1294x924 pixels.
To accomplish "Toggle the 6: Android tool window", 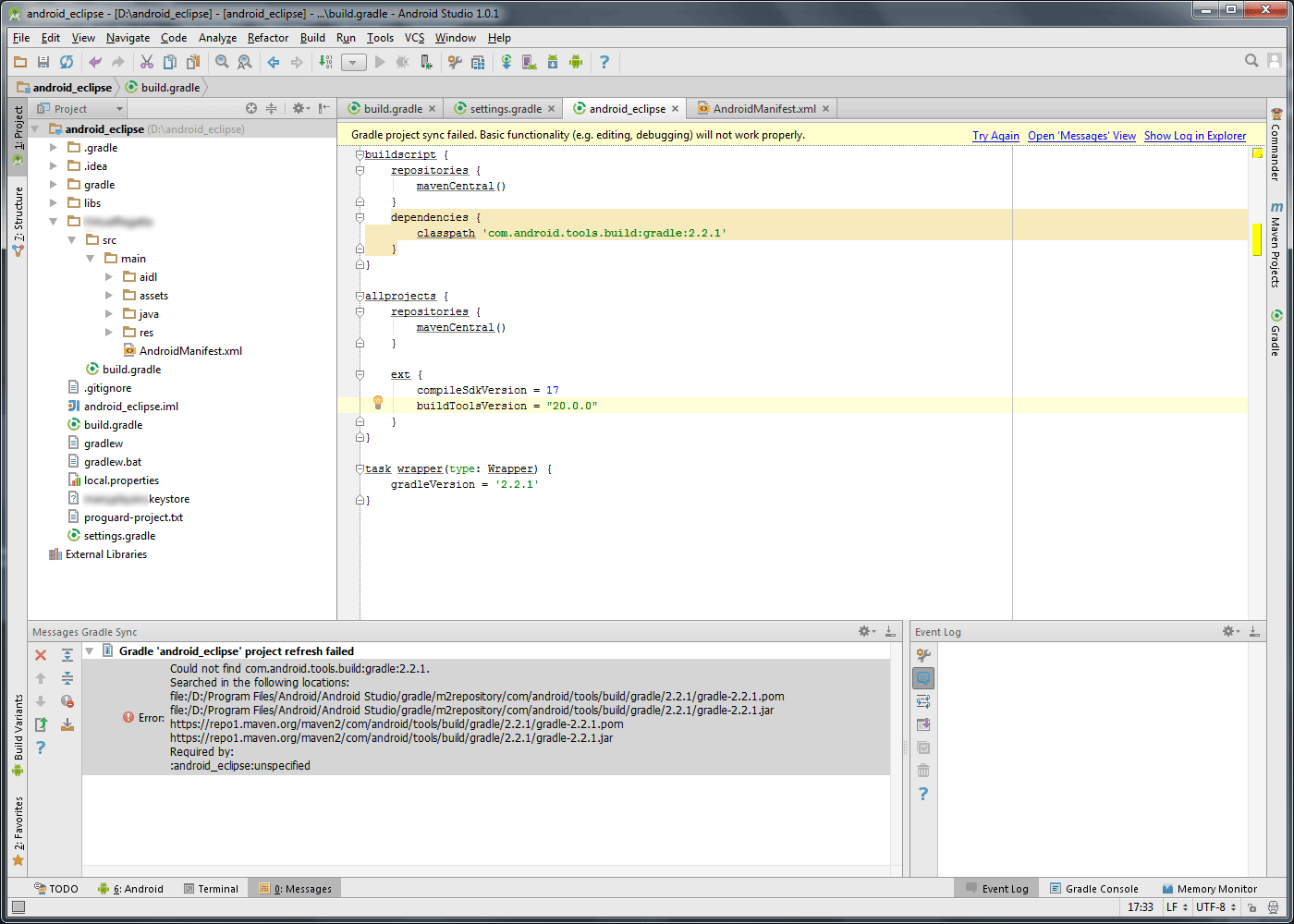I will pyautogui.click(x=131, y=889).
